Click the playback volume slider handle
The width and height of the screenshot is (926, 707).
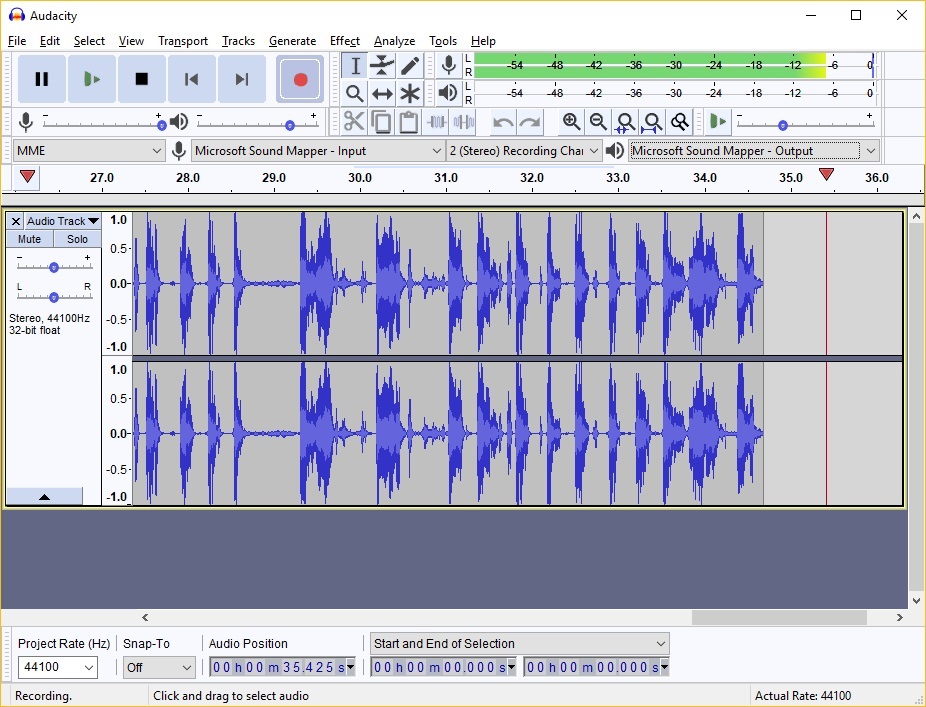tap(290, 125)
